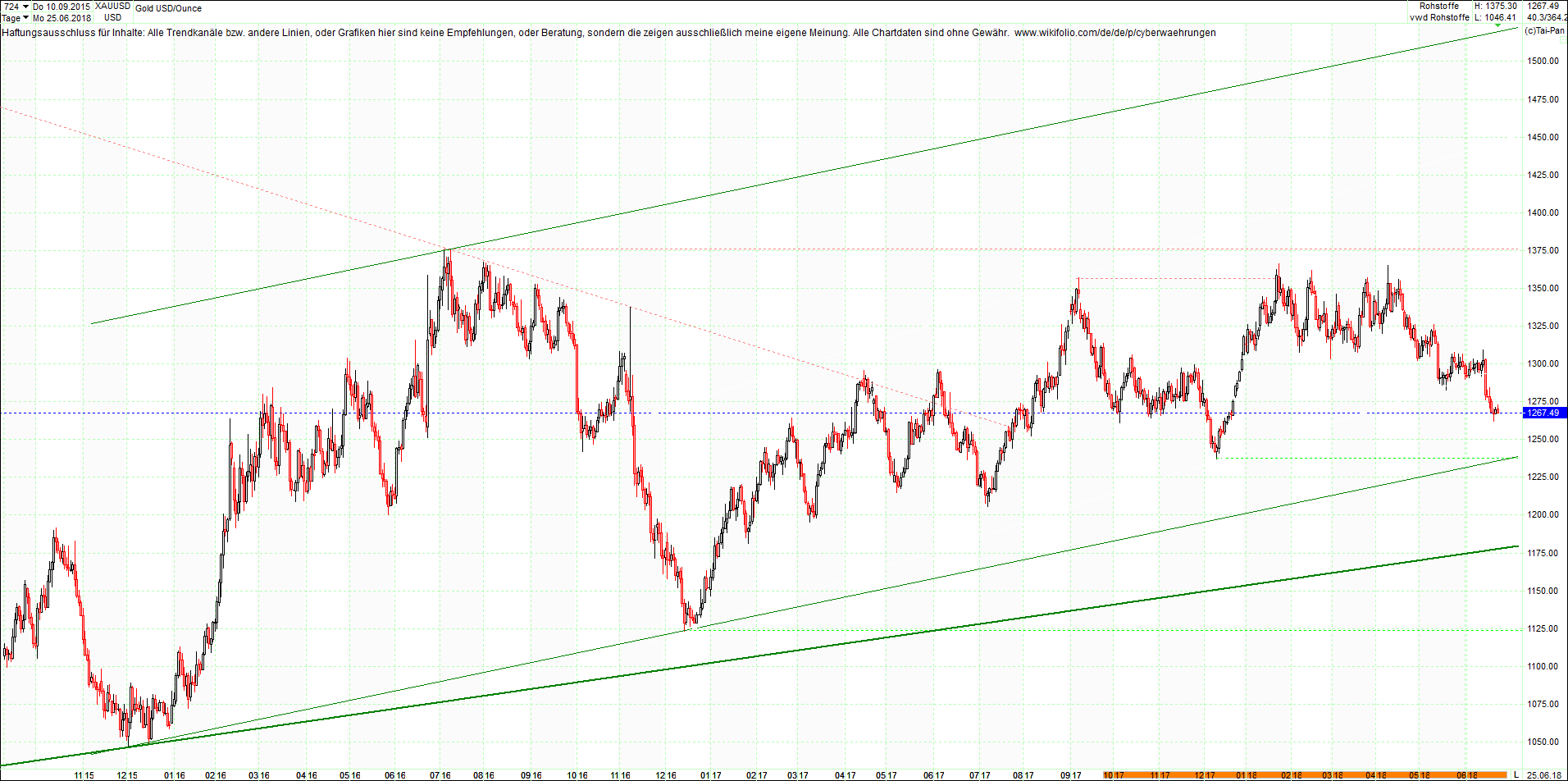
Task: Click the "(c)Tai-Pan" copyright label
Action: point(1546,30)
